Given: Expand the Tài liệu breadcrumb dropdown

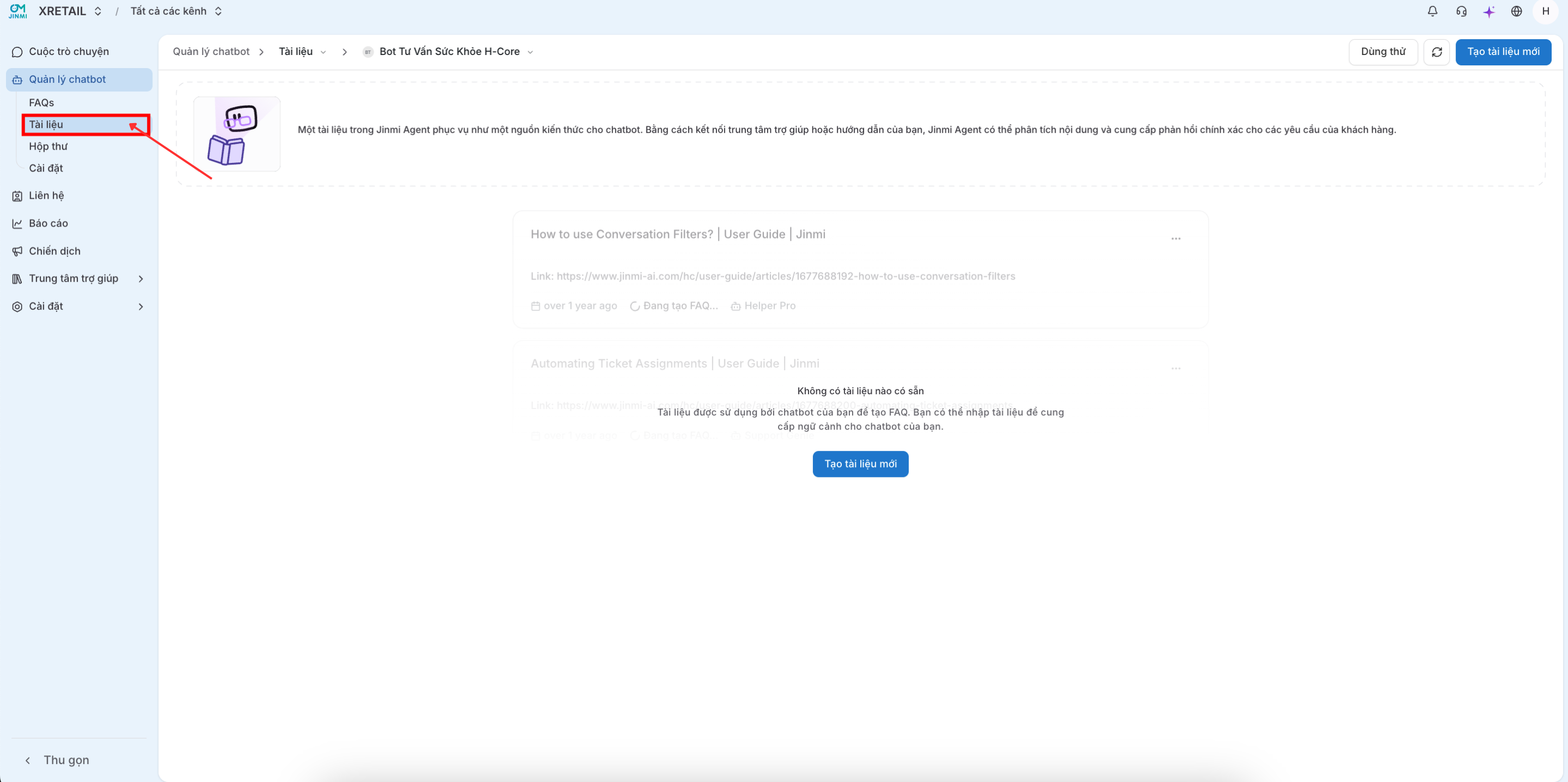Looking at the screenshot, I should [323, 52].
